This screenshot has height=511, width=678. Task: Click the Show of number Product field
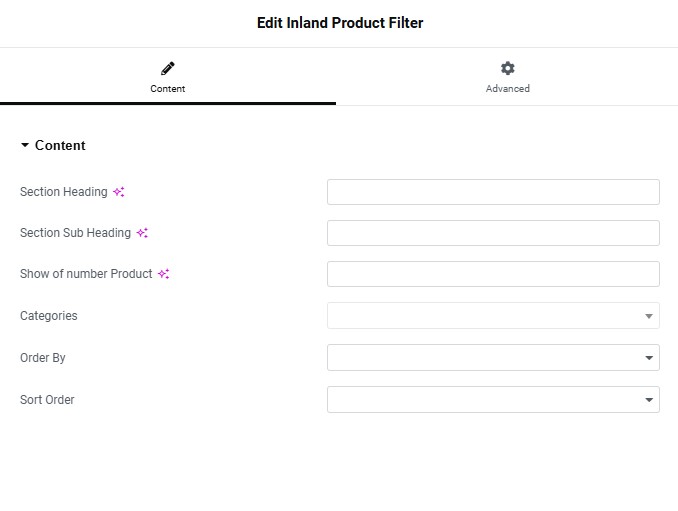pyautogui.click(x=493, y=274)
